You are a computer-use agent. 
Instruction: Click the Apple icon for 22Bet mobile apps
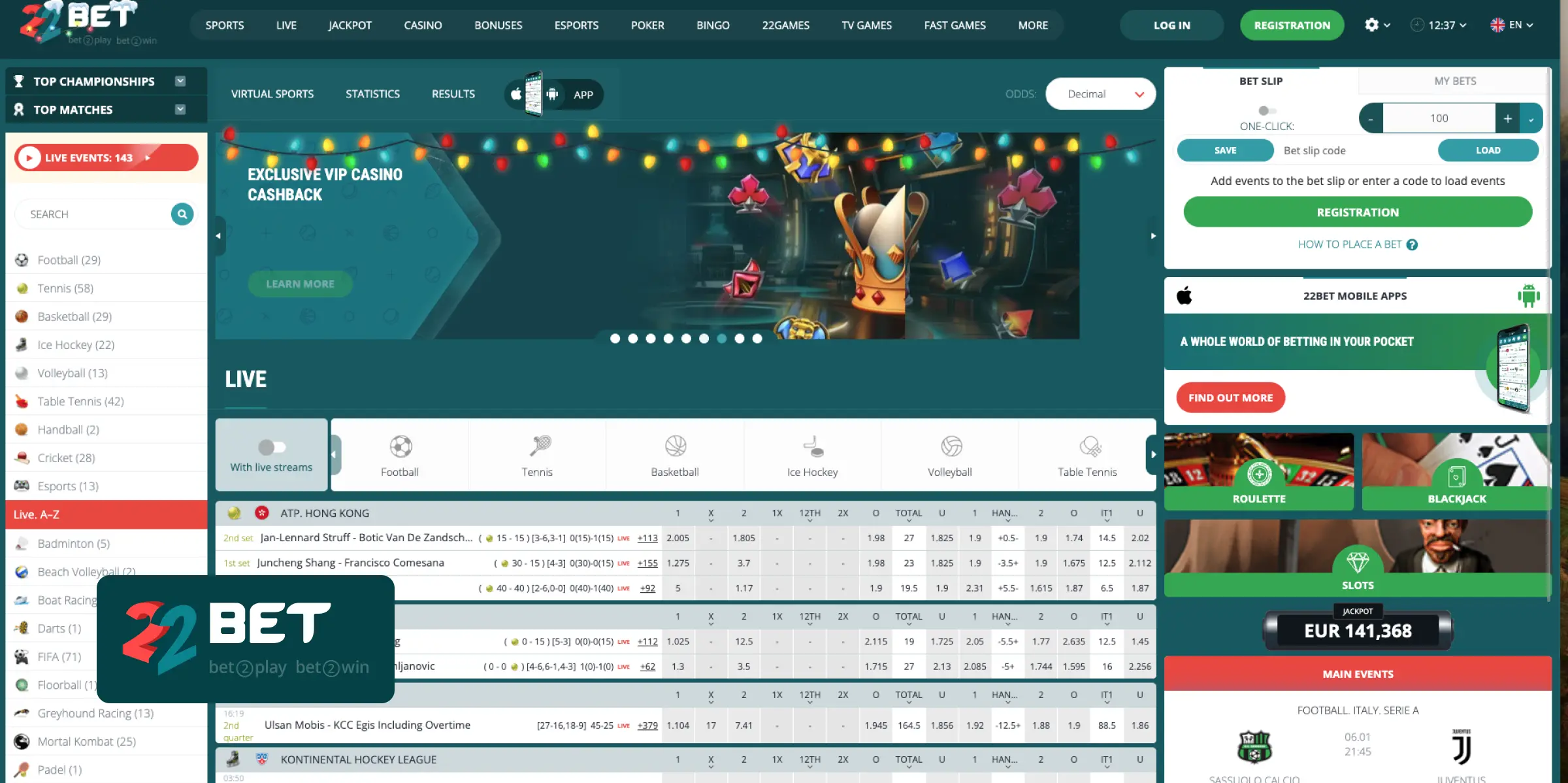(x=1186, y=295)
